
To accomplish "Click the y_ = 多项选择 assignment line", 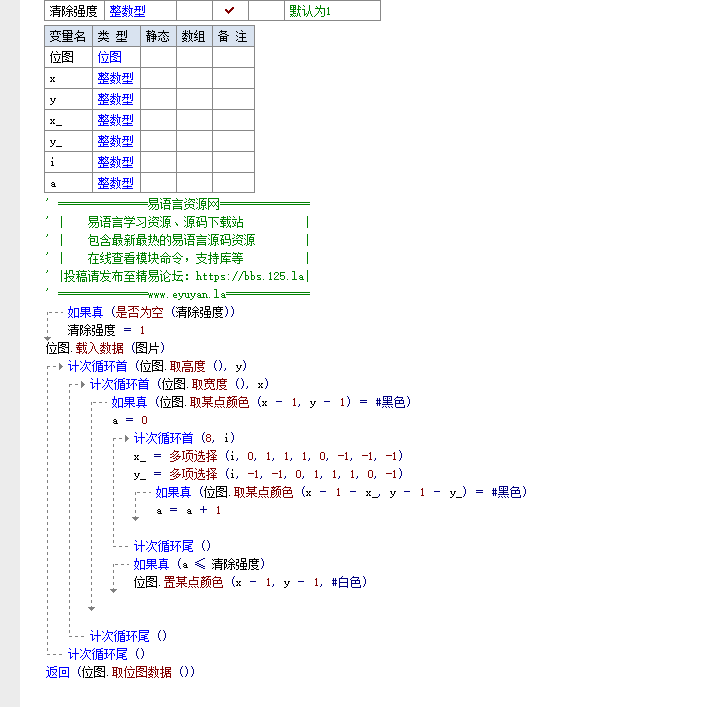I will pyautogui.click(x=268, y=474).
